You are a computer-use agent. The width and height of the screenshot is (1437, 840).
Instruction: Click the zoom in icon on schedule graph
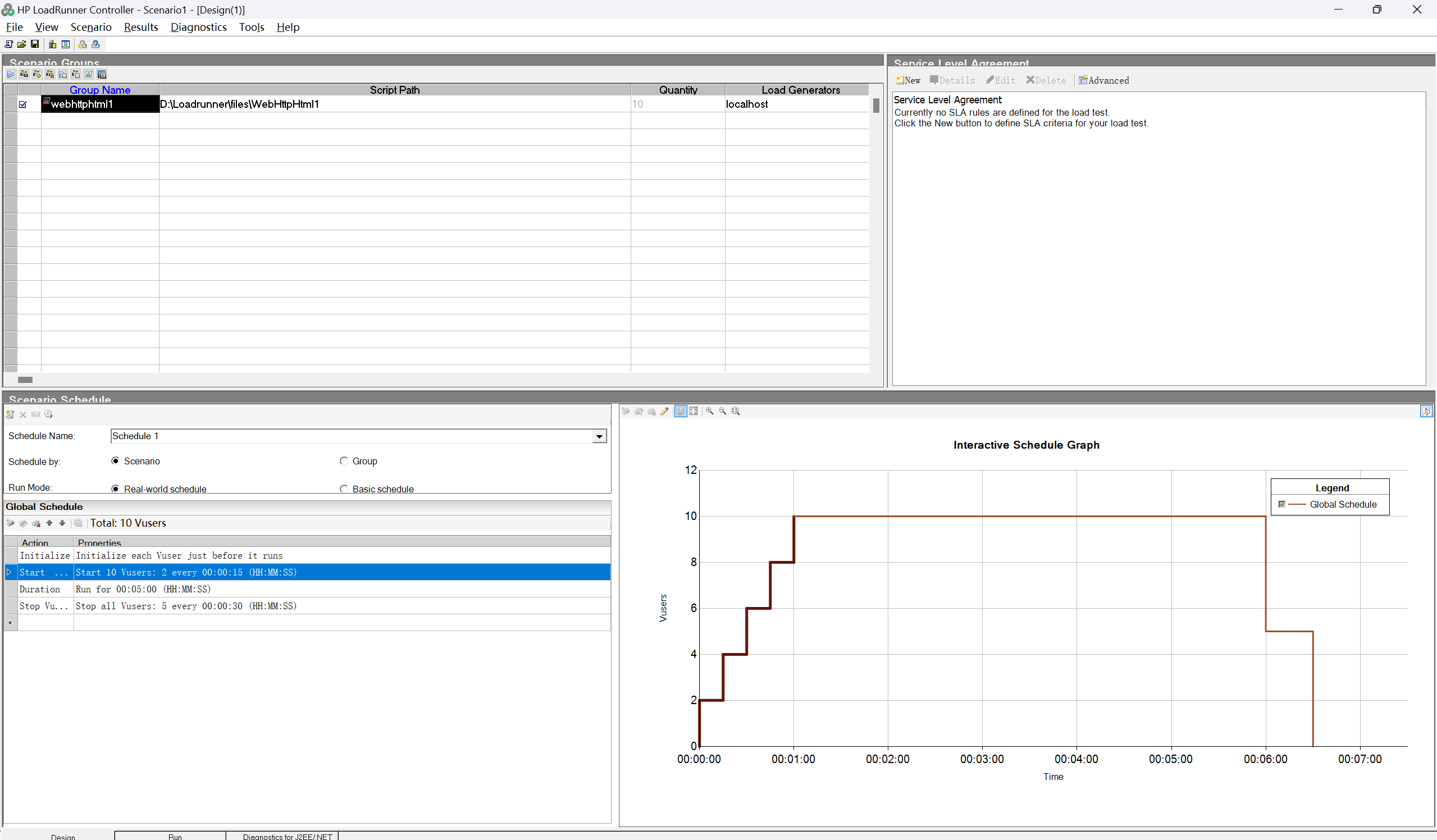click(709, 411)
